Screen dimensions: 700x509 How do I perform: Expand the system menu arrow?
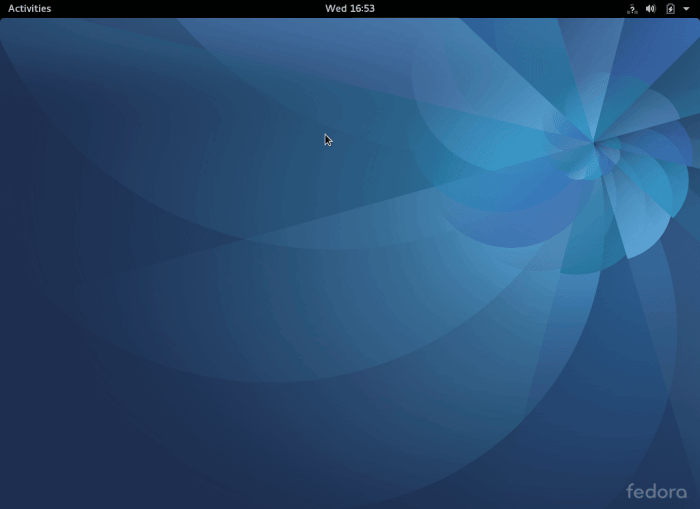click(x=687, y=9)
